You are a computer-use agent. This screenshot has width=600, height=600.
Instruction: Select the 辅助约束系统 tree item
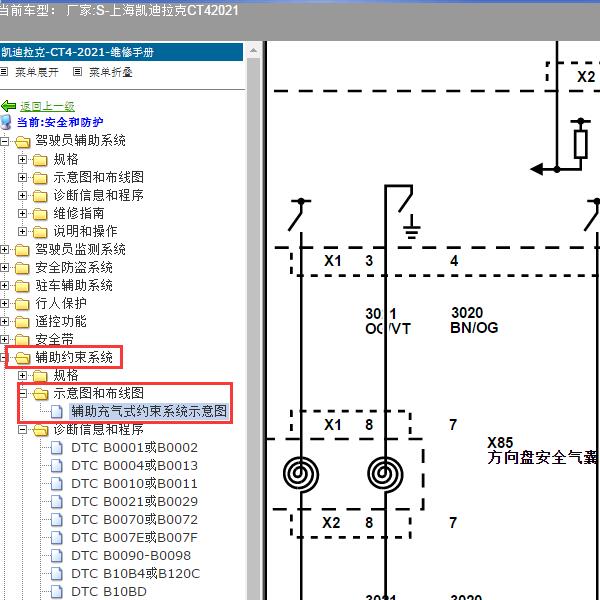(74, 357)
